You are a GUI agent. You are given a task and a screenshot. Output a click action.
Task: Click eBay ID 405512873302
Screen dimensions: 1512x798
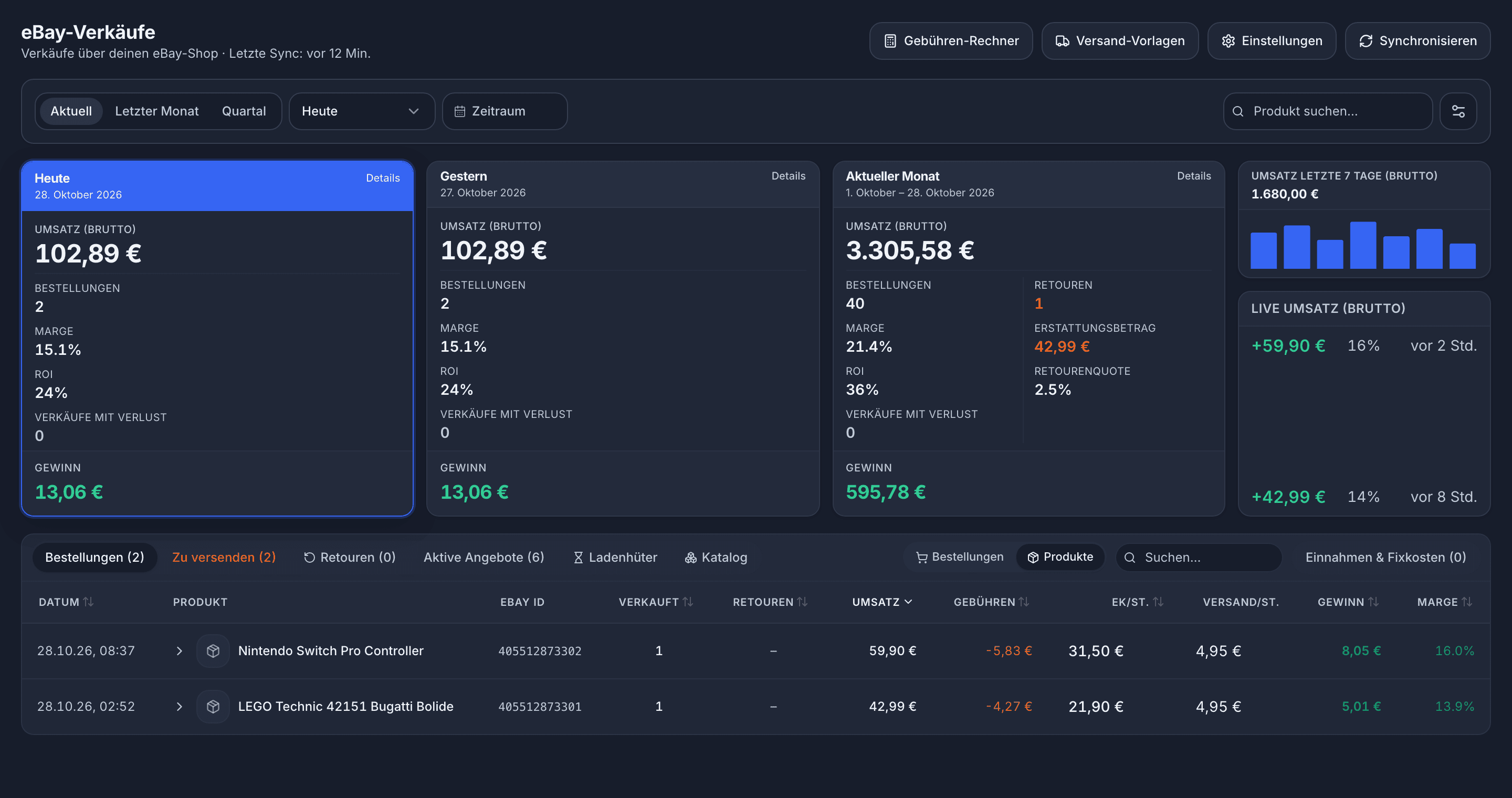[x=539, y=650]
